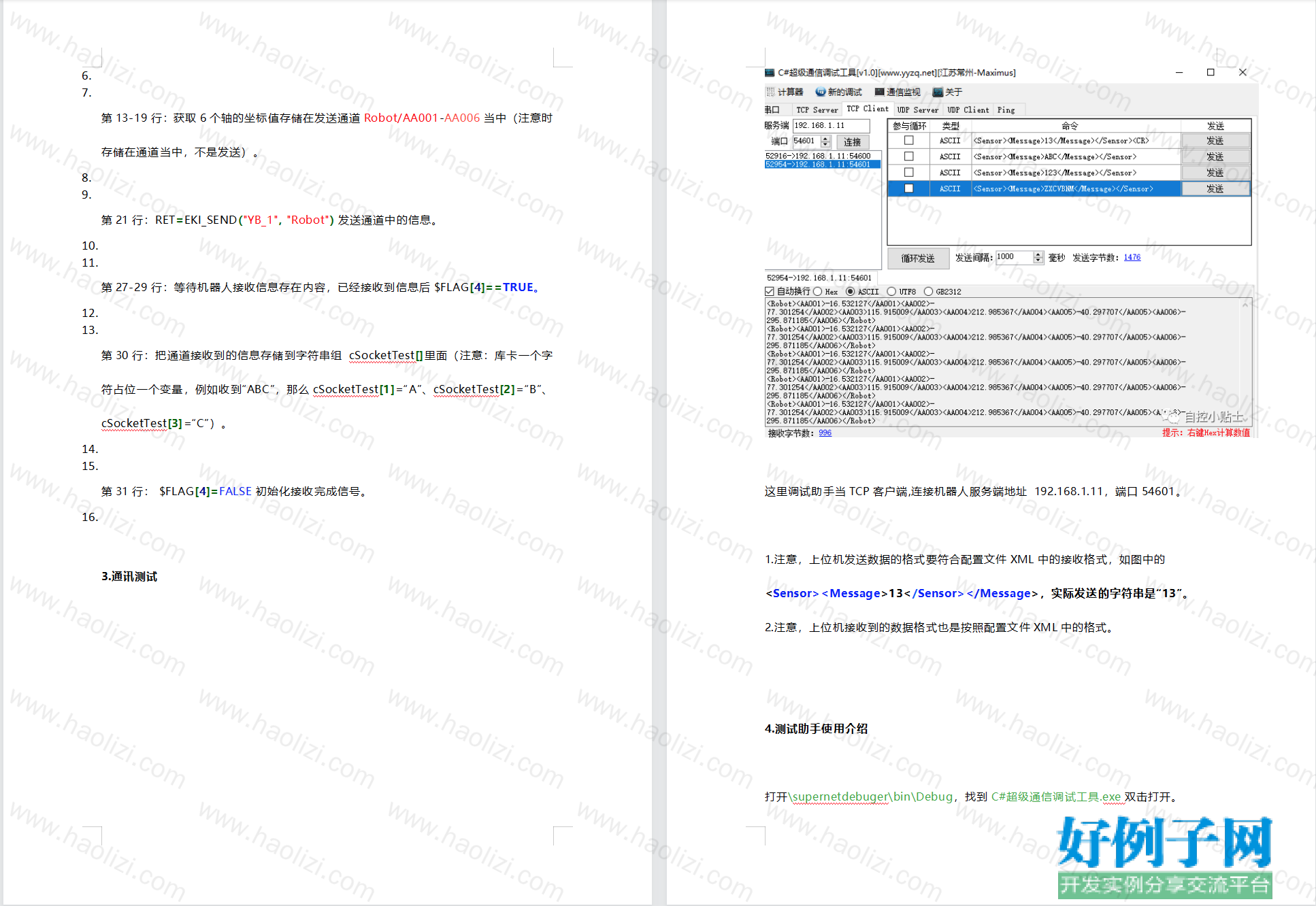Click the 类型 column header
Viewport: 1316px width, 906px height.
[x=950, y=126]
